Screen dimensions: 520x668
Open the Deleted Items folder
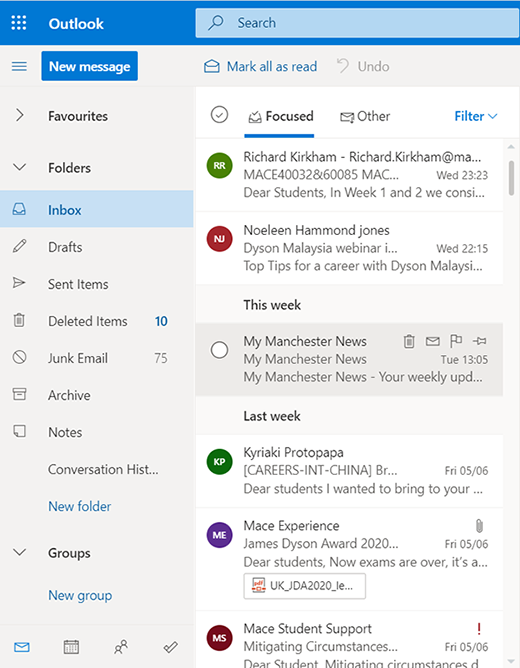pos(97,320)
